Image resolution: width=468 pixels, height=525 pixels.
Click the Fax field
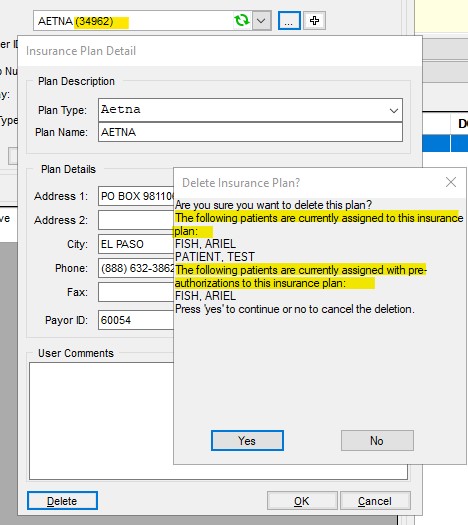136,292
